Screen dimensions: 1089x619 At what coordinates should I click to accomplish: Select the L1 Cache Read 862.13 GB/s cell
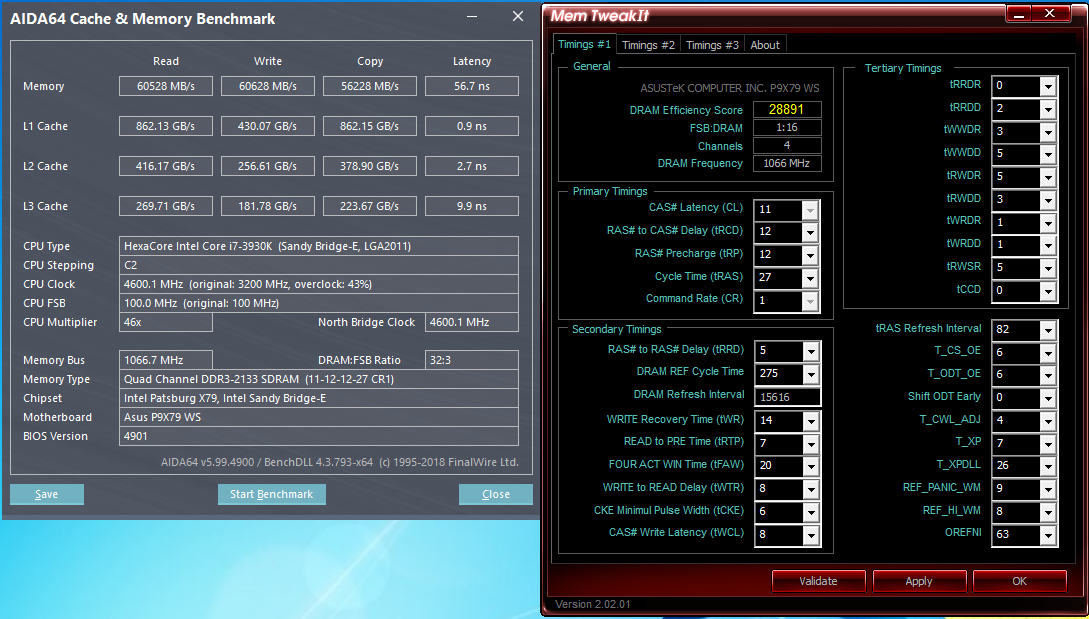point(166,126)
